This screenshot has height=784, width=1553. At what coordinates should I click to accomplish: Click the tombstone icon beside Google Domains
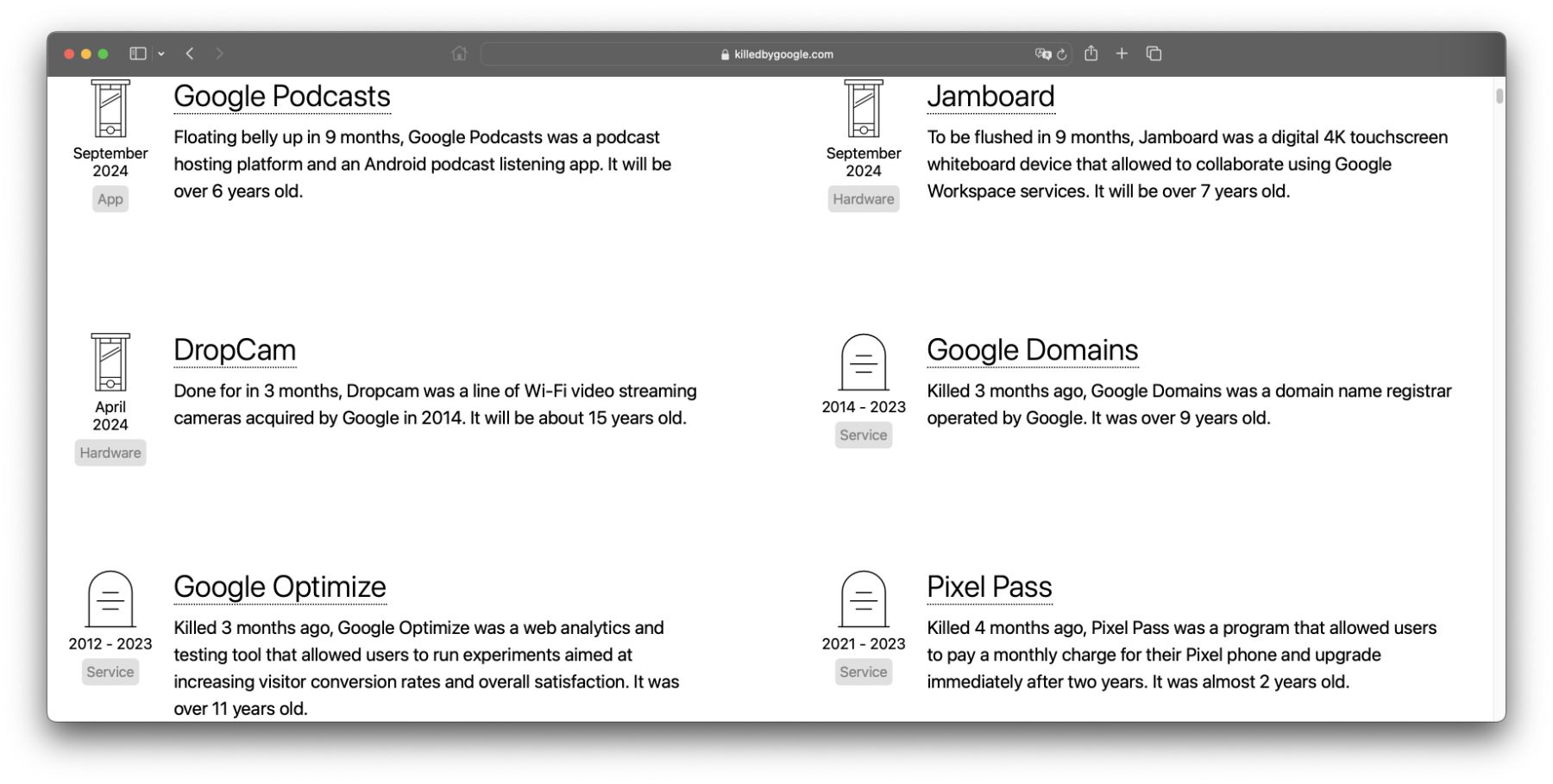pyautogui.click(x=863, y=363)
